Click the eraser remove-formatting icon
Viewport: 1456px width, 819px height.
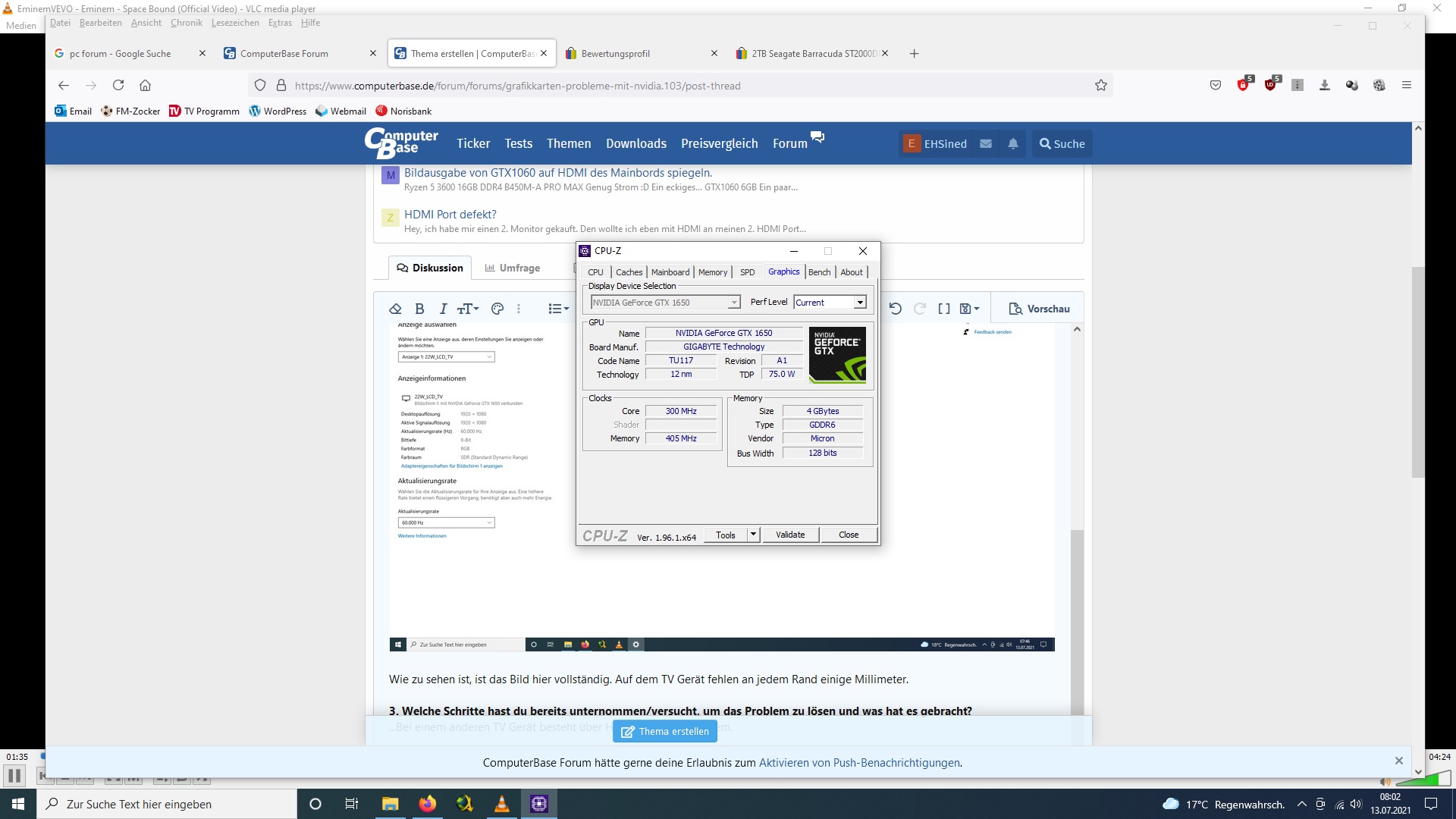395,309
